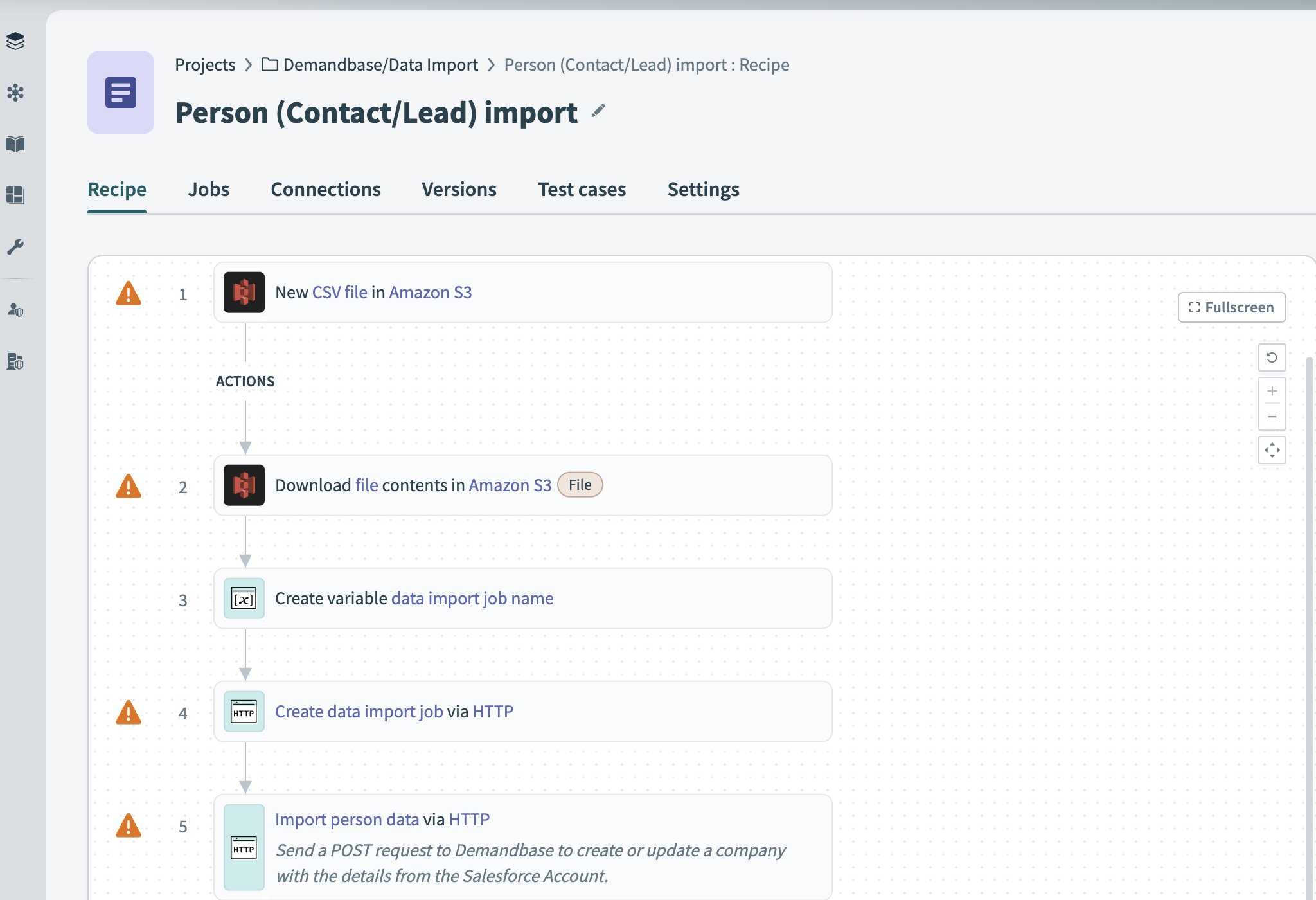The width and height of the screenshot is (1316, 900).
Task: Click the warning icon beside step 1
Action: pyautogui.click(x=129, y=294)
